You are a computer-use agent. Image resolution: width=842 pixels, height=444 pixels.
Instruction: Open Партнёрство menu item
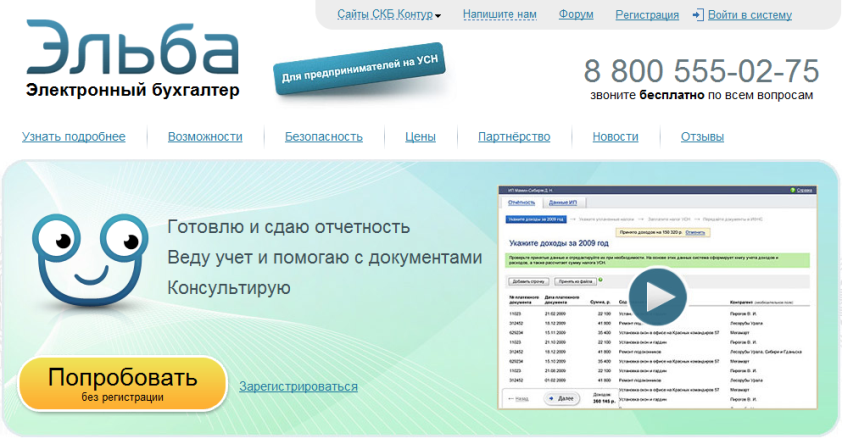(514, 137)
